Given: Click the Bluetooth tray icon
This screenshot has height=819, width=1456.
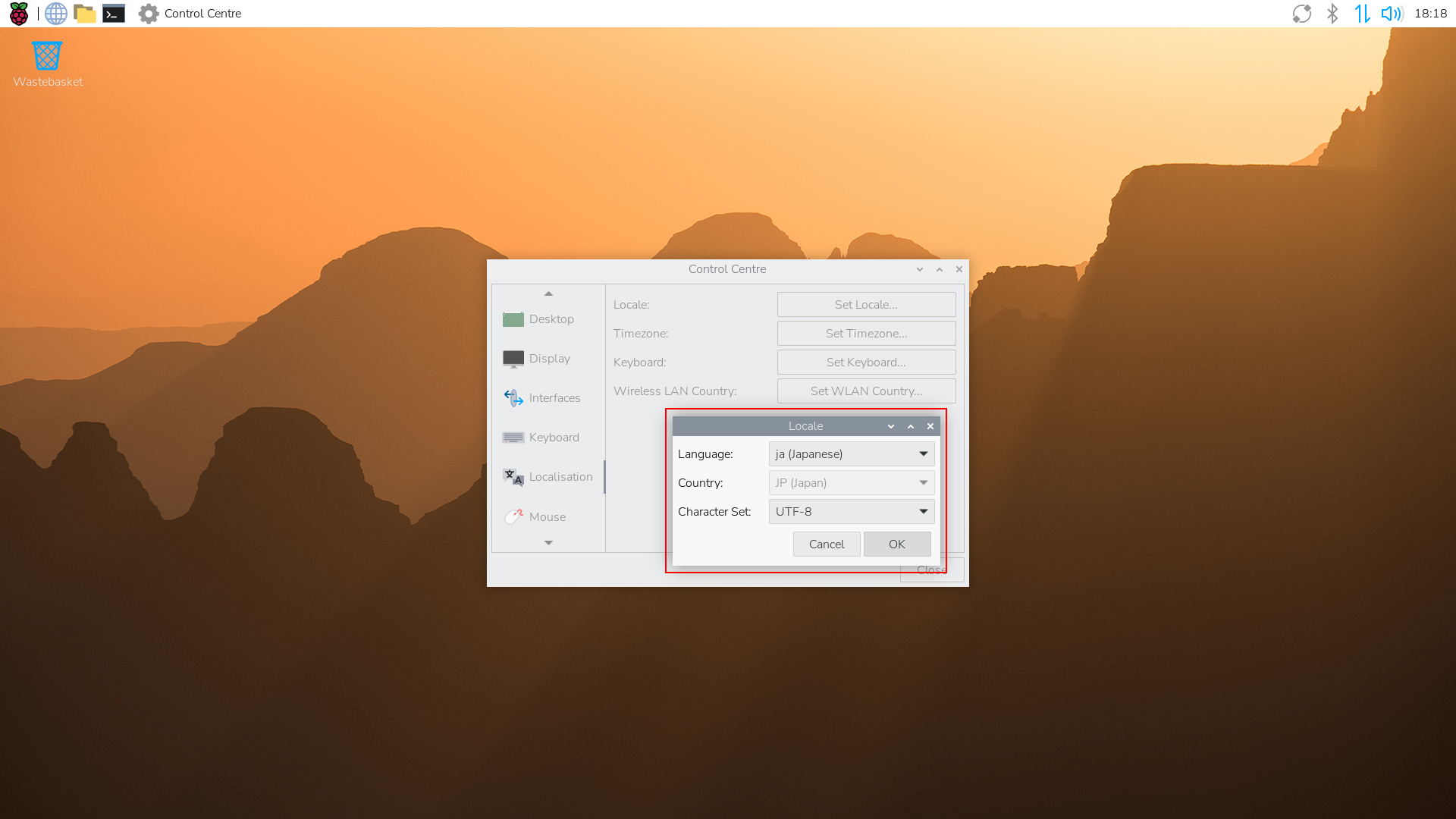Looking at the screenshot, I should click(x=1332, y=14).
